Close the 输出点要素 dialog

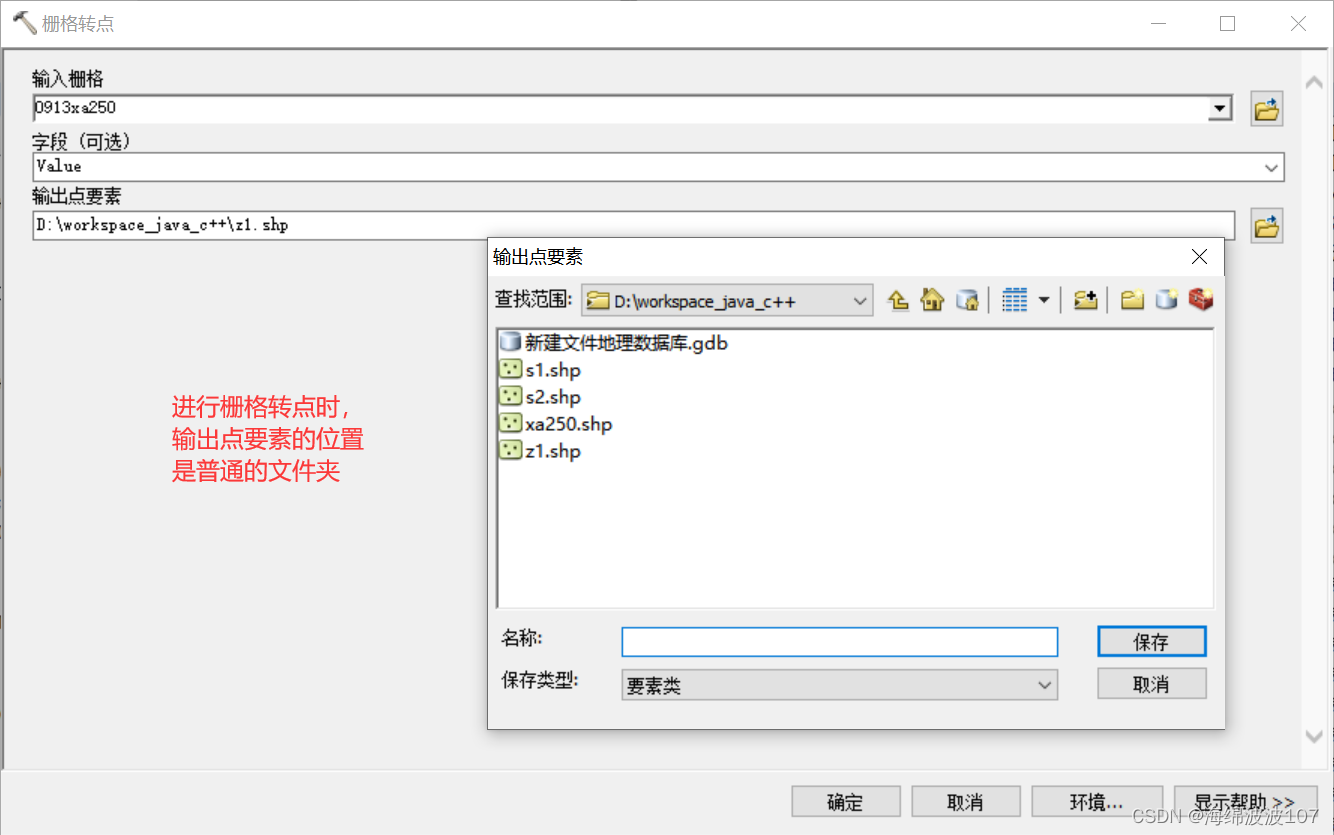point(1200,257)
